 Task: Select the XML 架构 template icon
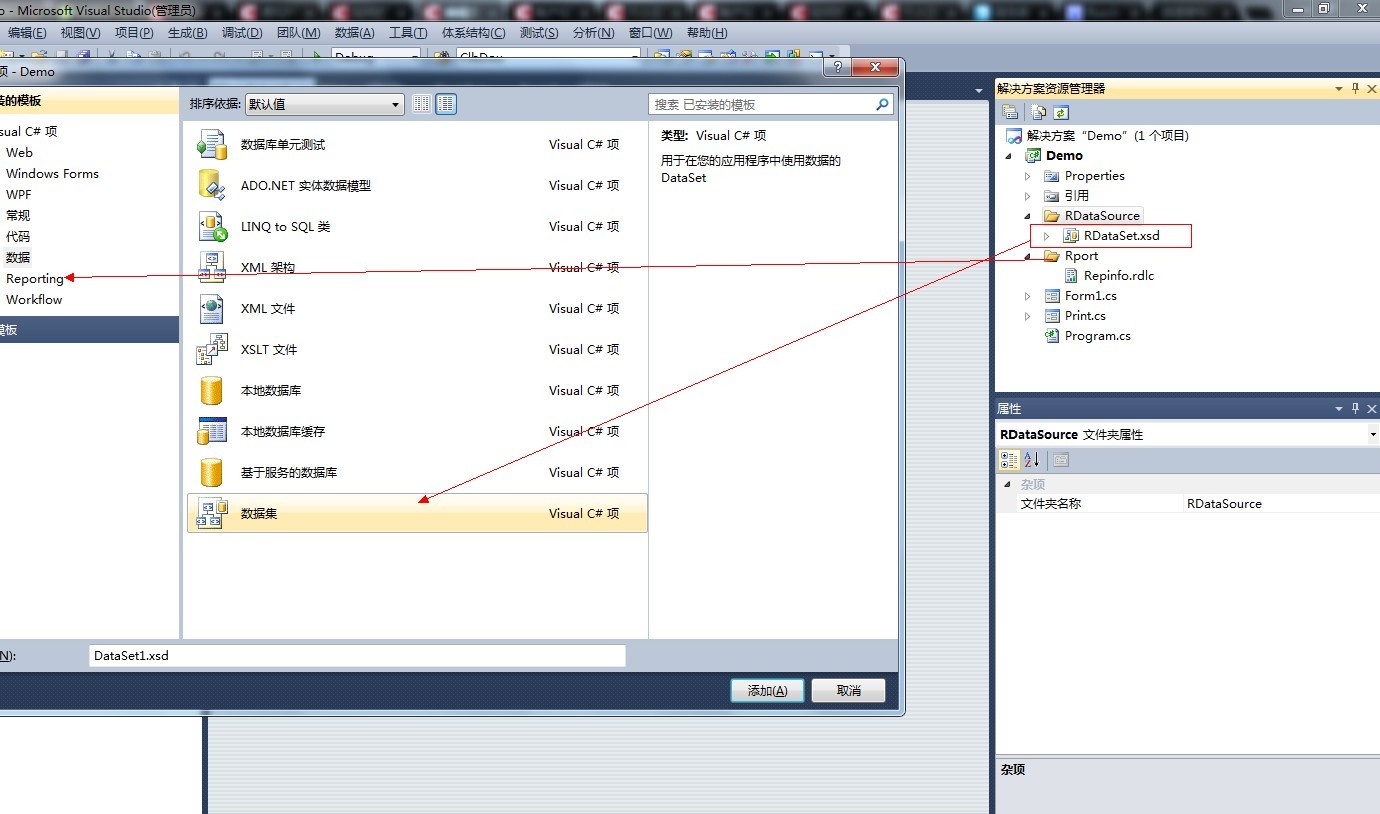(212, 268)
